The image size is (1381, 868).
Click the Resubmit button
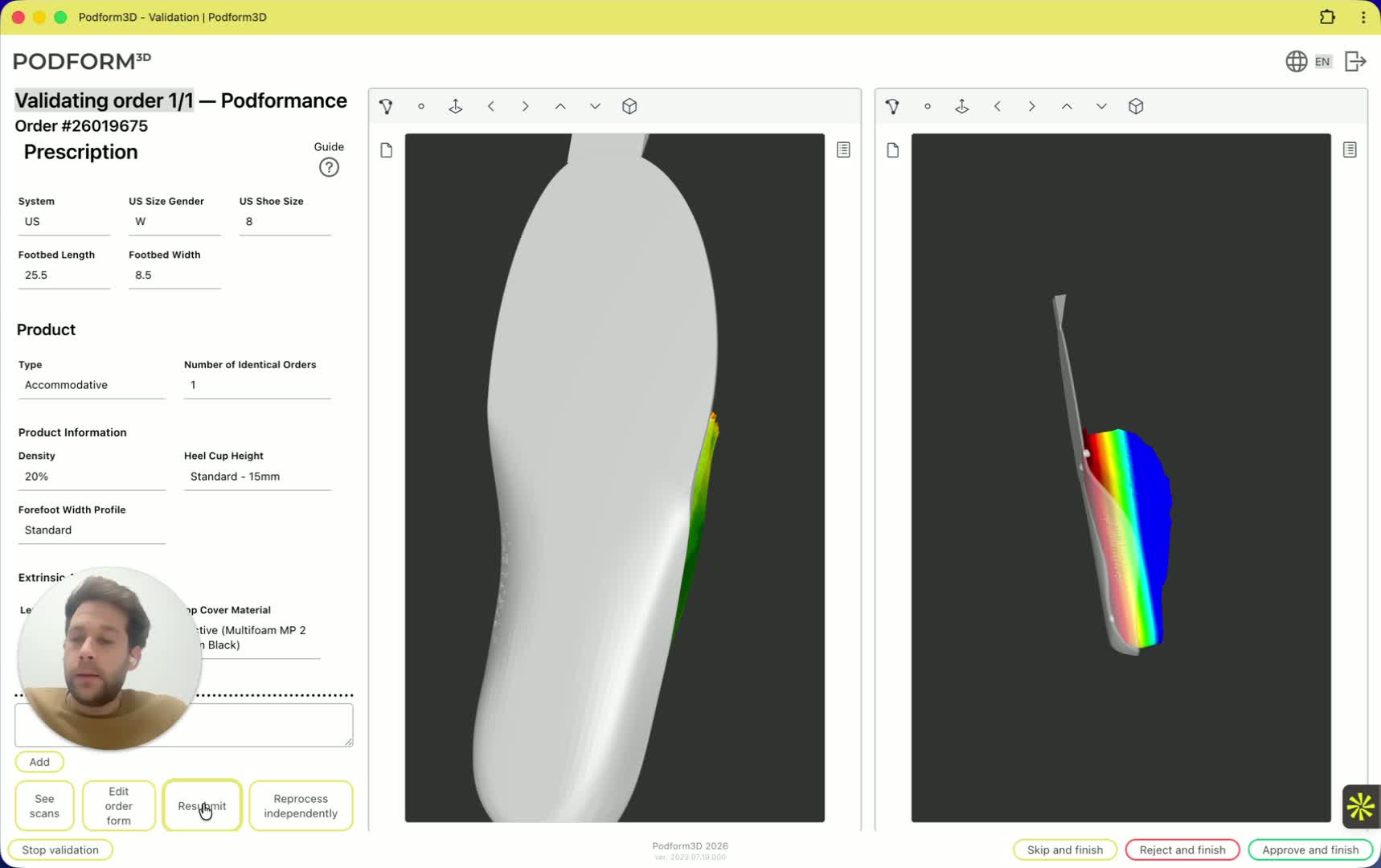pyautogui.click(x=202, y=805)
